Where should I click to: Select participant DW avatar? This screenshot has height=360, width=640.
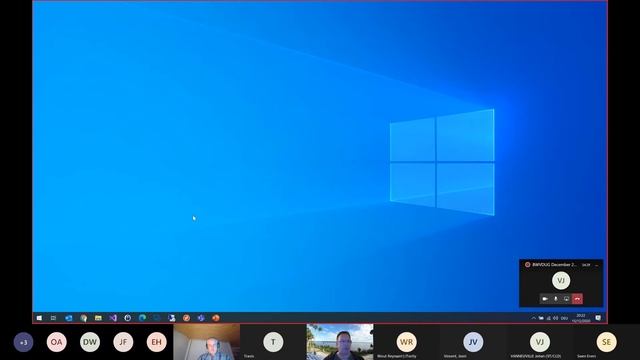(90, 342)
